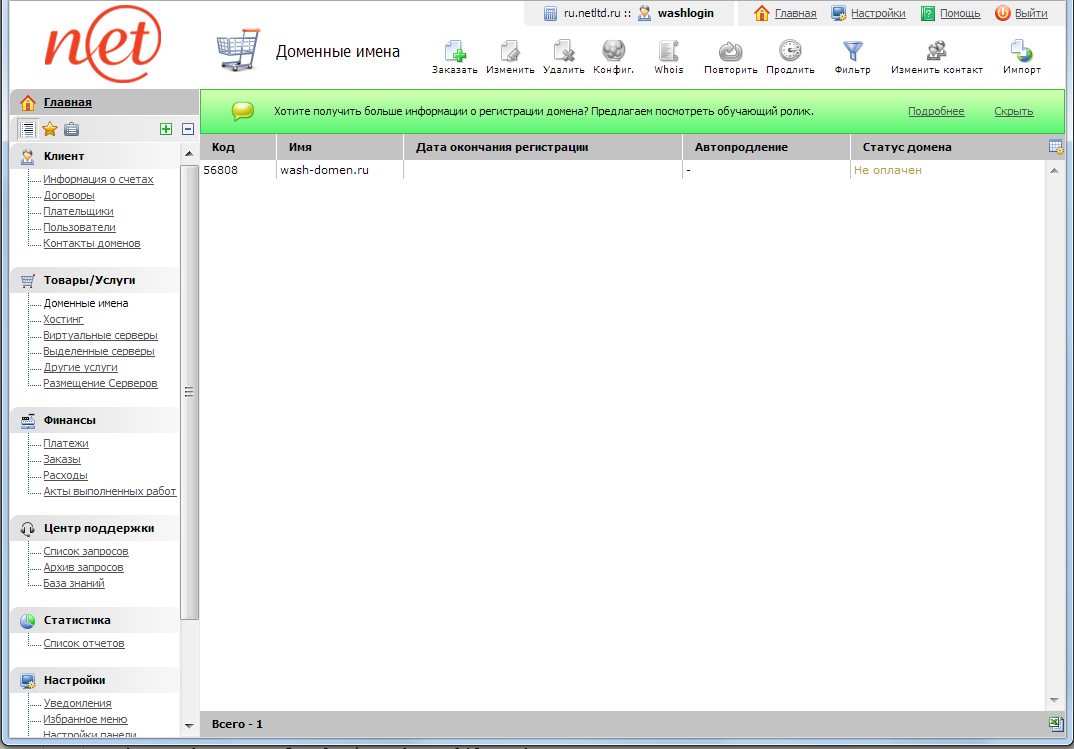This screenshot has height=749, width=1074.
Task: Select the wash-domen.ru table row
Action: coord(324,170)
